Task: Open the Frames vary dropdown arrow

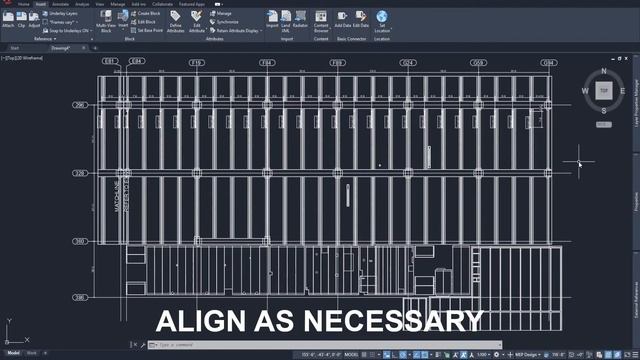Action: pos(77,22)
